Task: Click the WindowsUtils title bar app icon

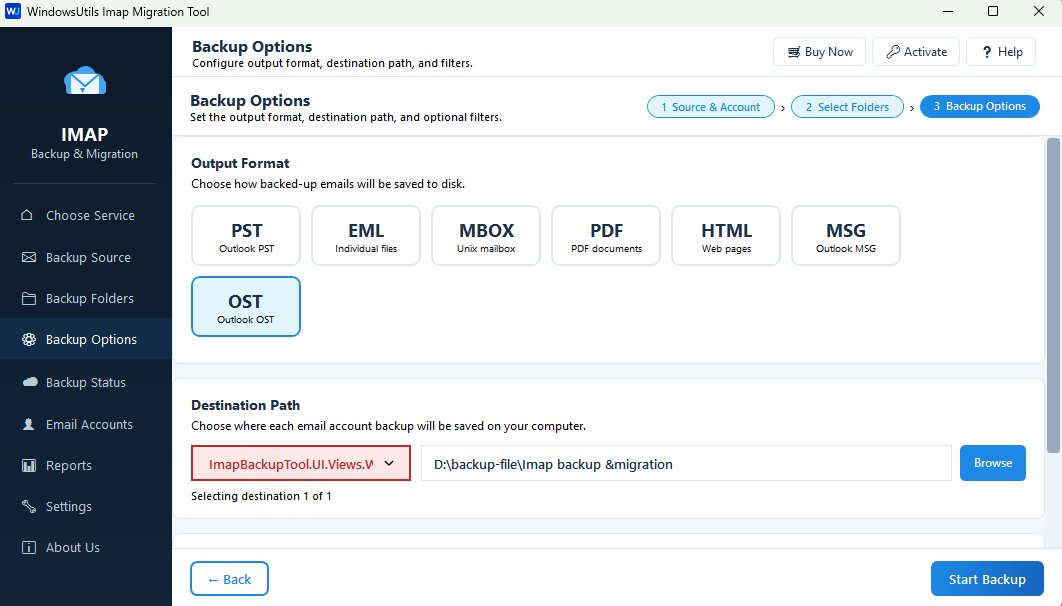Action: [x=12, y=12]
